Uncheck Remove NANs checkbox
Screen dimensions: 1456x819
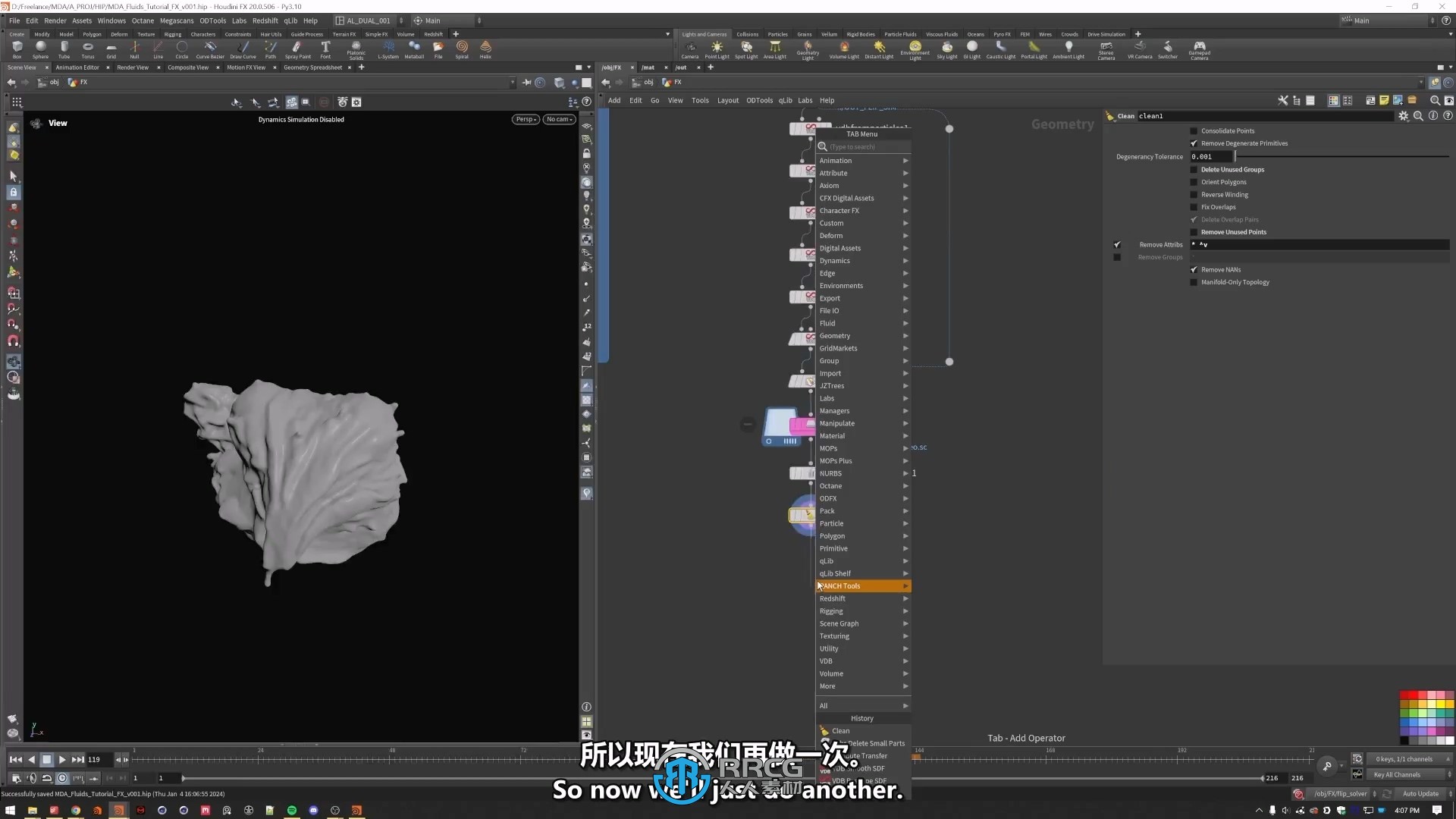(x=1194, y=270)
